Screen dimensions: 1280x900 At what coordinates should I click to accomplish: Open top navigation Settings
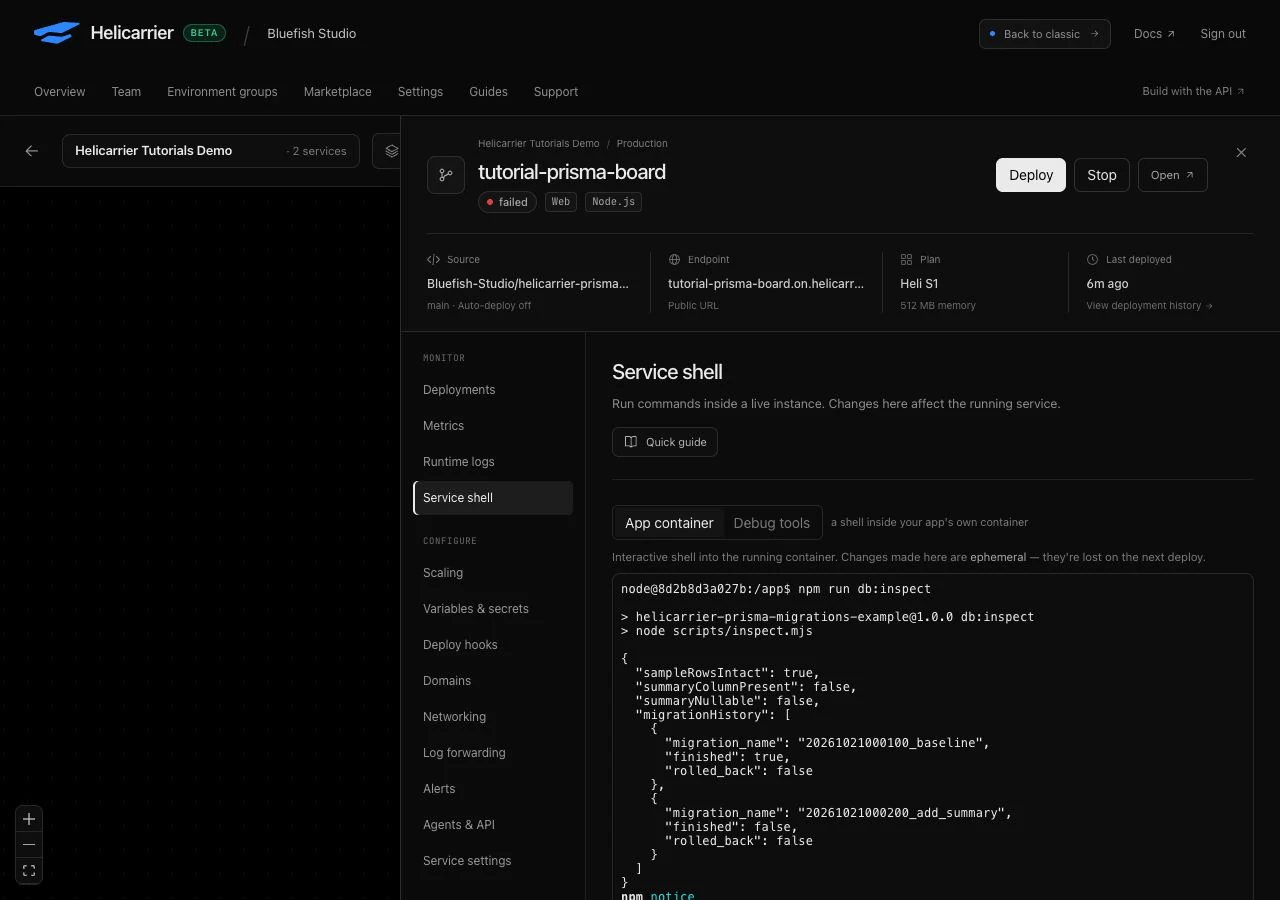click(x=420, y=91)
